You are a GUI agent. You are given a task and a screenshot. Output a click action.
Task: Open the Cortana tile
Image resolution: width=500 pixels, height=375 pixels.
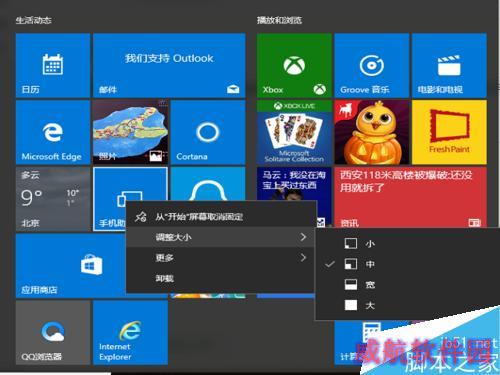(208, 132)
